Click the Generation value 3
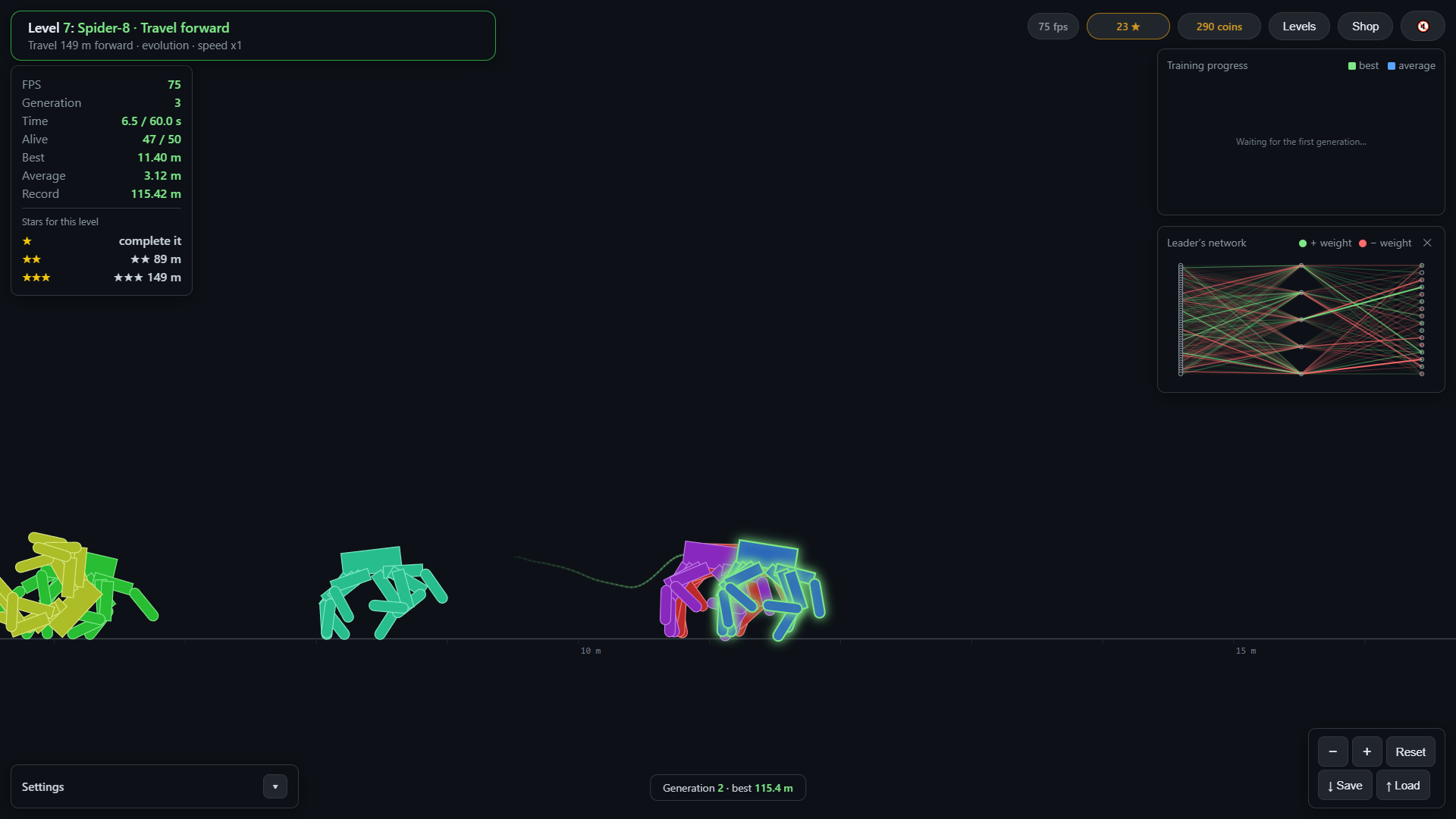Screen dimensions: 1456x819 tap(177, 103)
